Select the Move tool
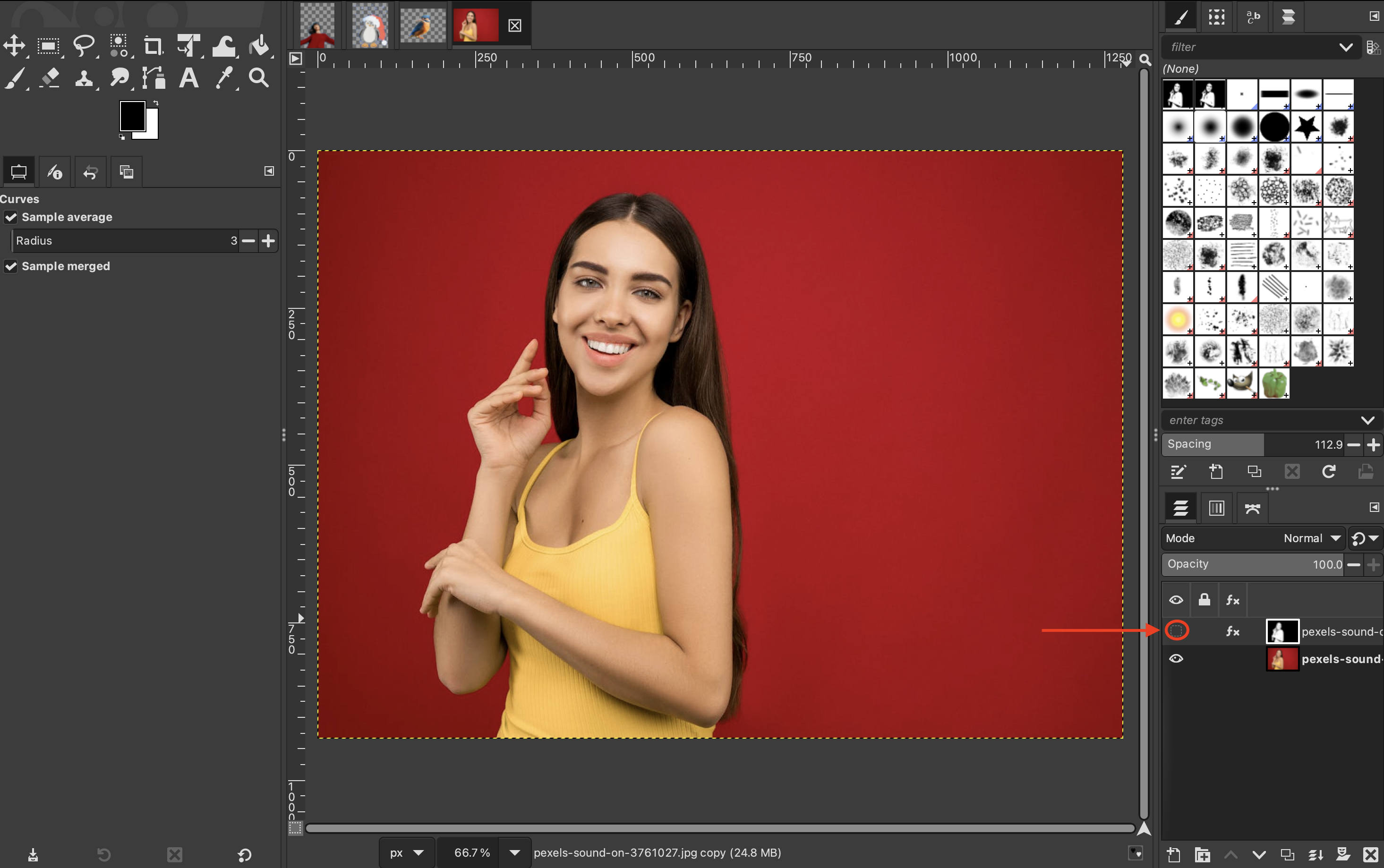 [x=14, y=46]
